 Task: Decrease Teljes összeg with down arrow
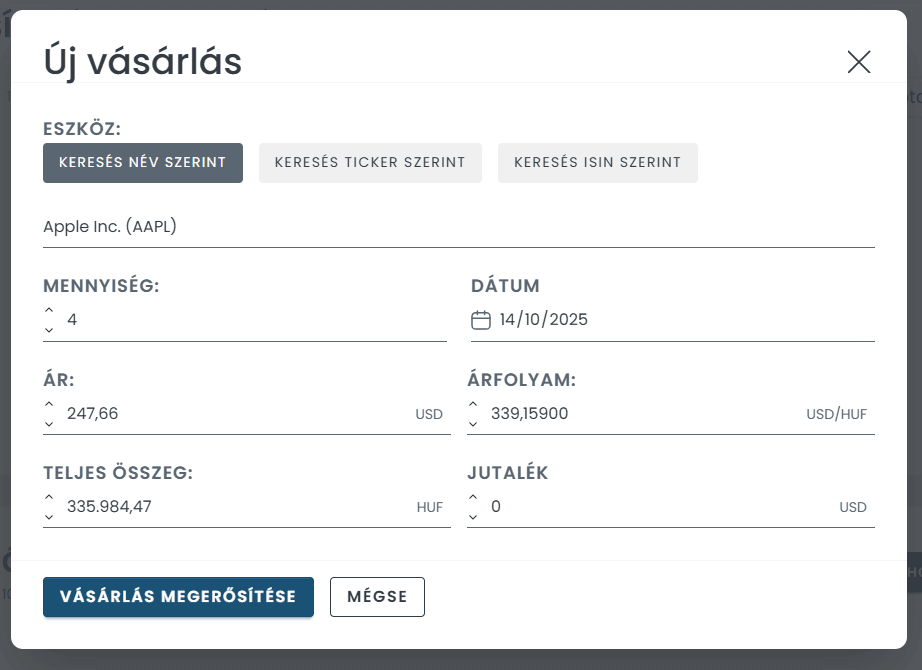tap(50, 515)
